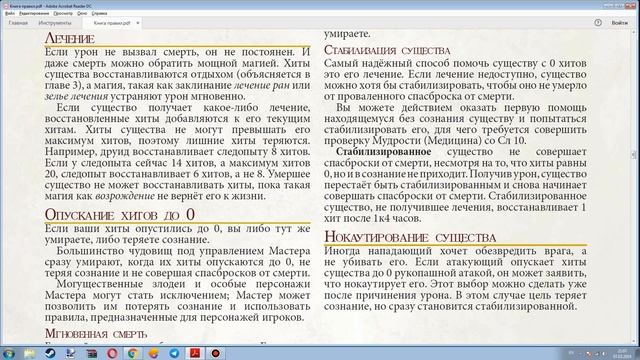Select the Книга правил.pdf document tab
640x360 pixels.
[112, 23]
